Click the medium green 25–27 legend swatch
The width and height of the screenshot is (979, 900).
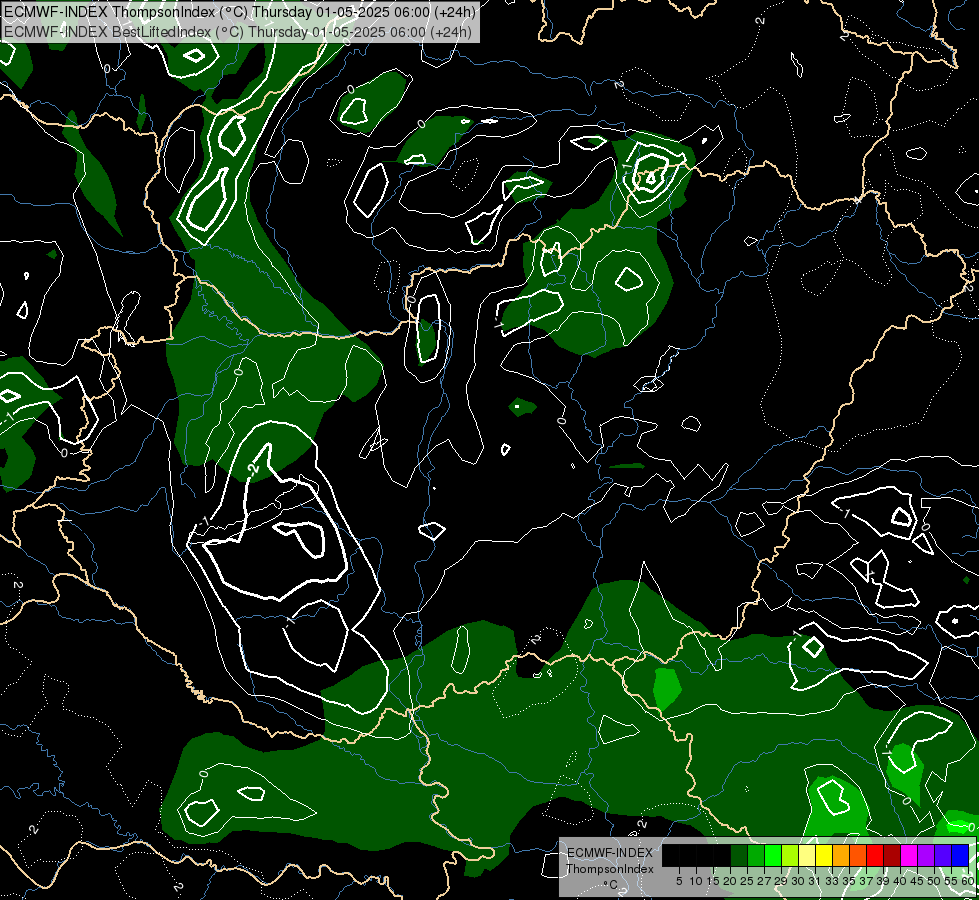click(x=756, y=855)
